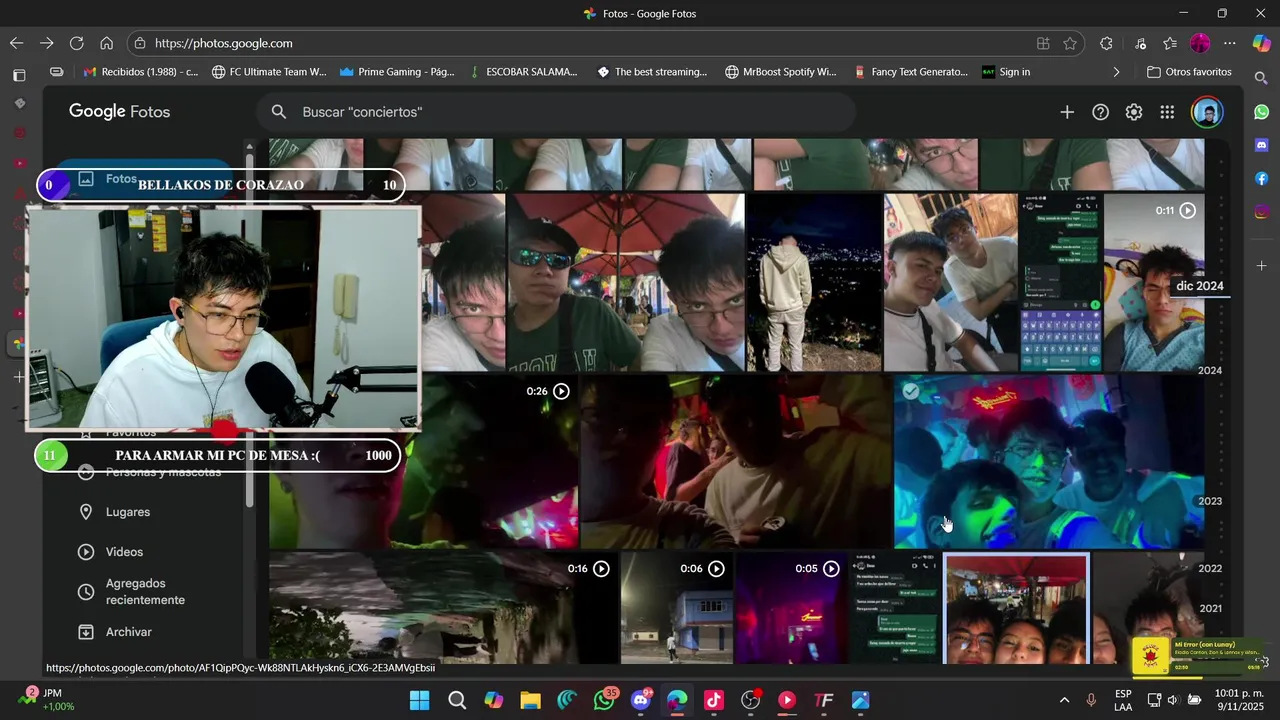This screenshot has height=720, width=1280.
Task: Open WhatsApp from the taskbar
Action: click(x=604, y=700)
